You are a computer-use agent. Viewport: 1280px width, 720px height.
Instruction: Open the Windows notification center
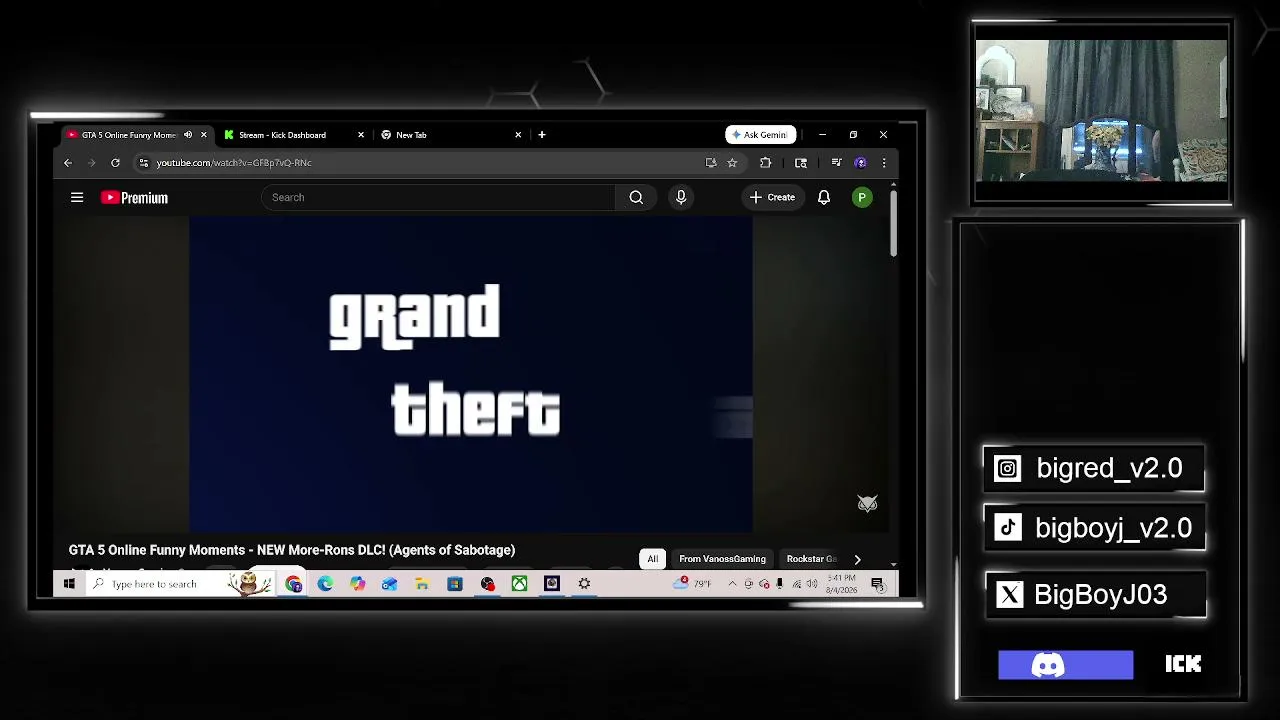pyautogui.click(x=878, y=584)
